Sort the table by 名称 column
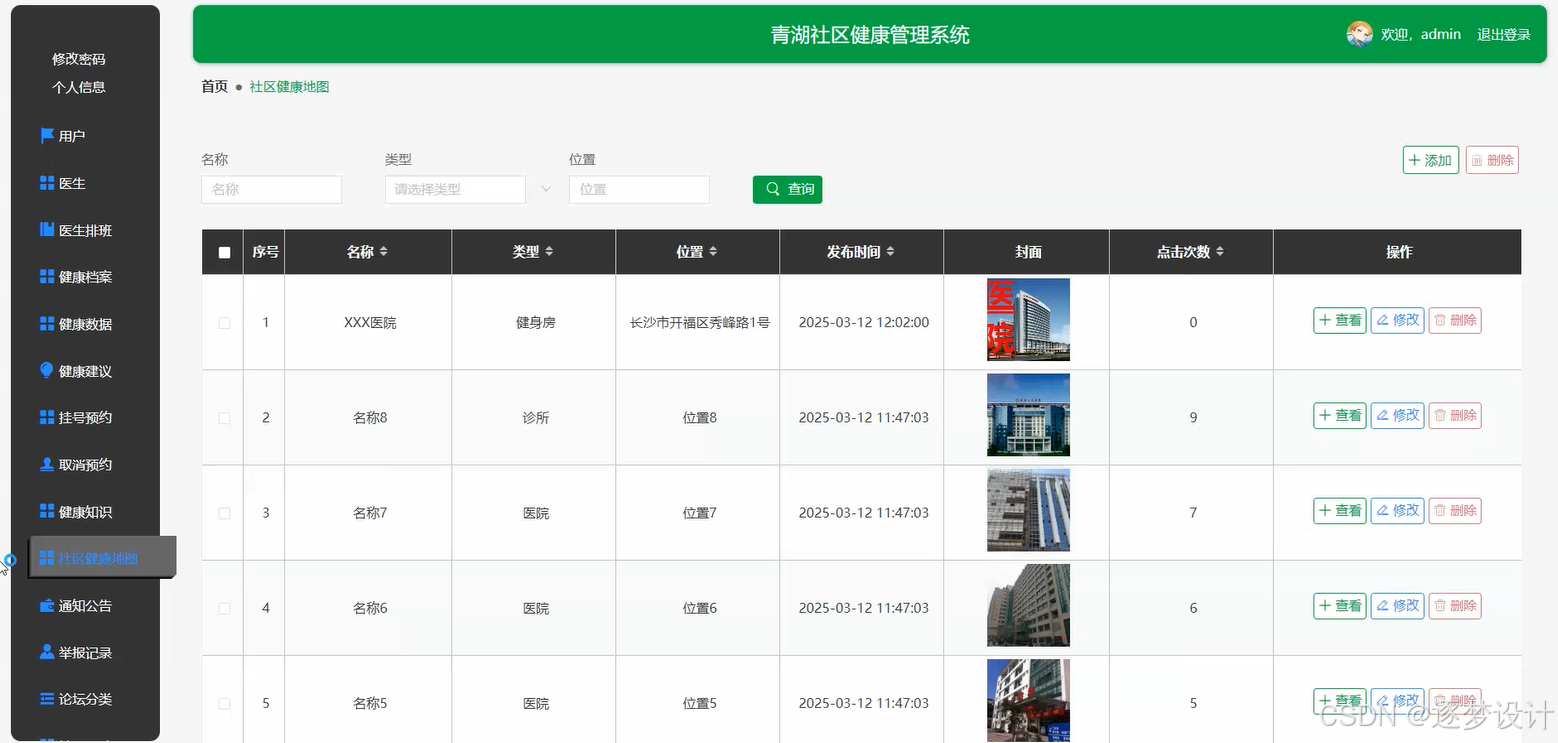 tap(385, 252)
